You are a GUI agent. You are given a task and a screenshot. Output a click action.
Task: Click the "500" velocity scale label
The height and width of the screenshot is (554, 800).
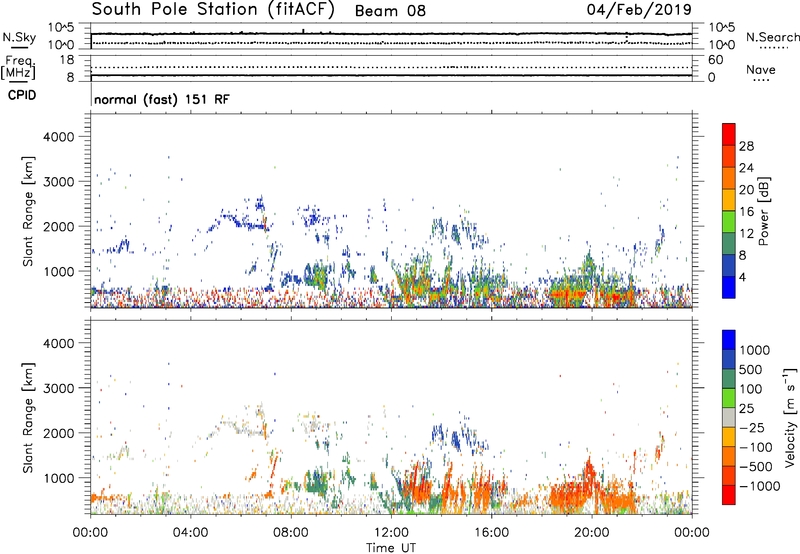(752, 369)
